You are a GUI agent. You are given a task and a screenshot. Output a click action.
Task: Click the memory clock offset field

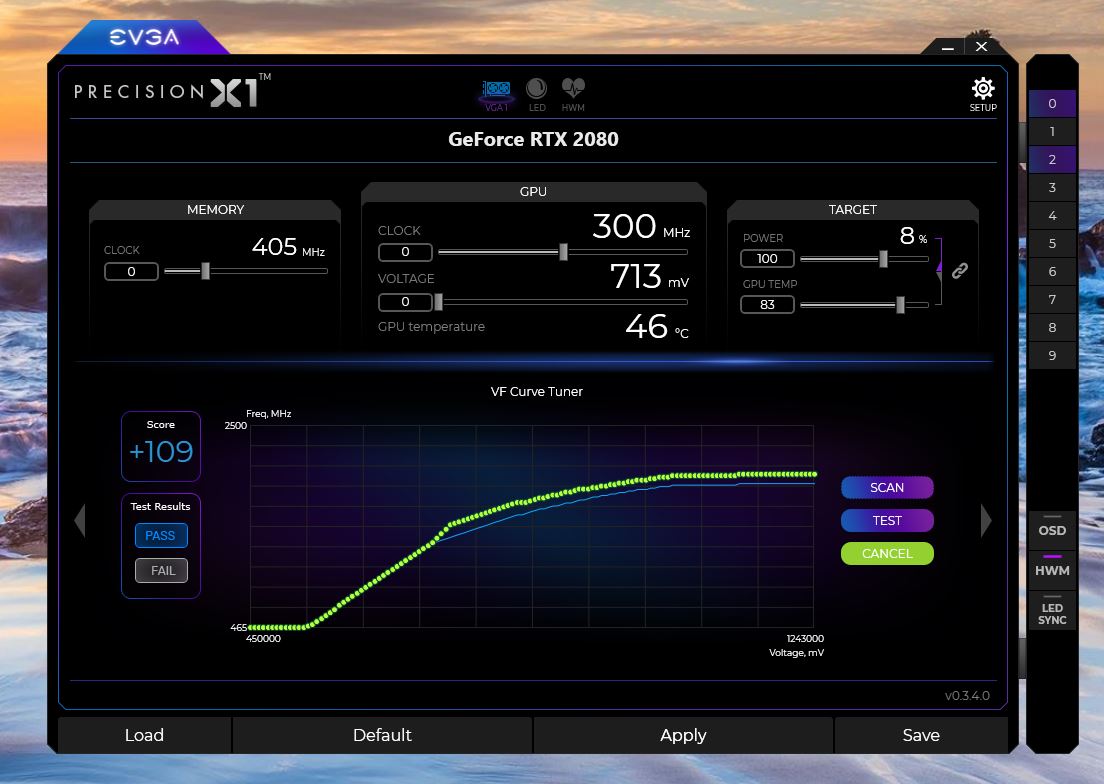[132, 272]
